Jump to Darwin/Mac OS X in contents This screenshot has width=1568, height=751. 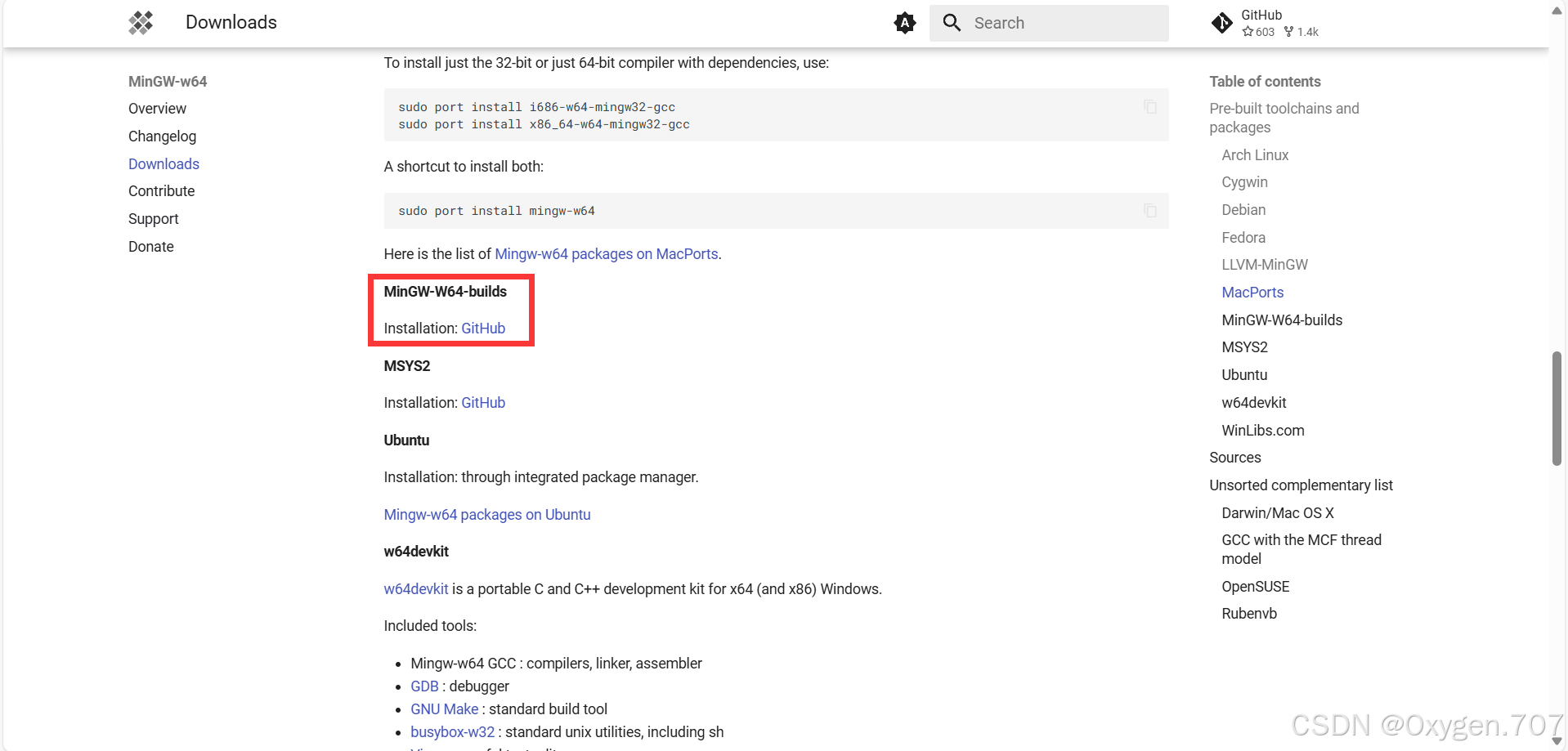coord(1278,513)
